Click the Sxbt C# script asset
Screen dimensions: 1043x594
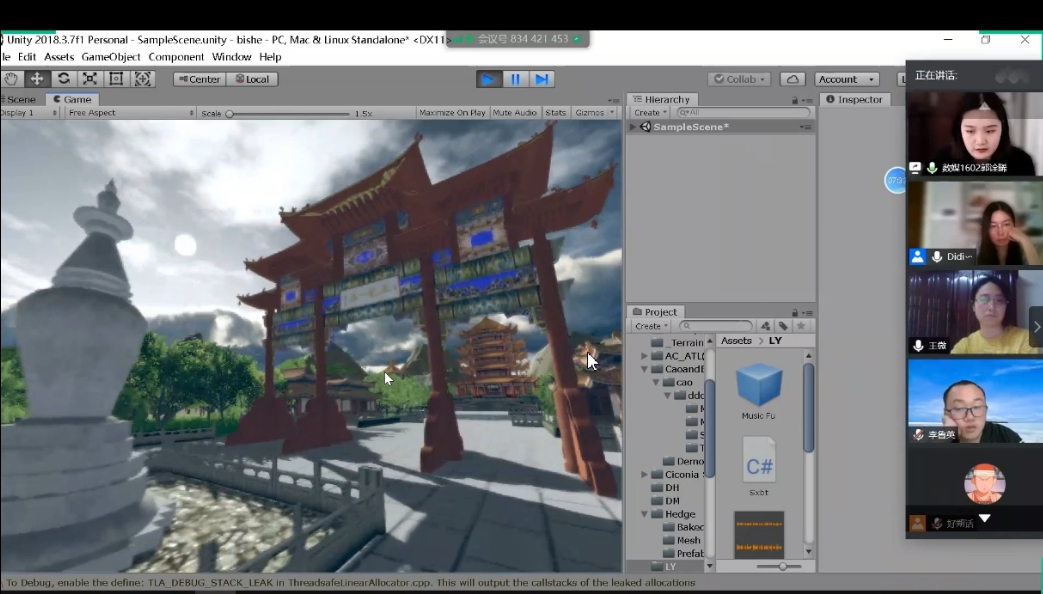[759, 465]
